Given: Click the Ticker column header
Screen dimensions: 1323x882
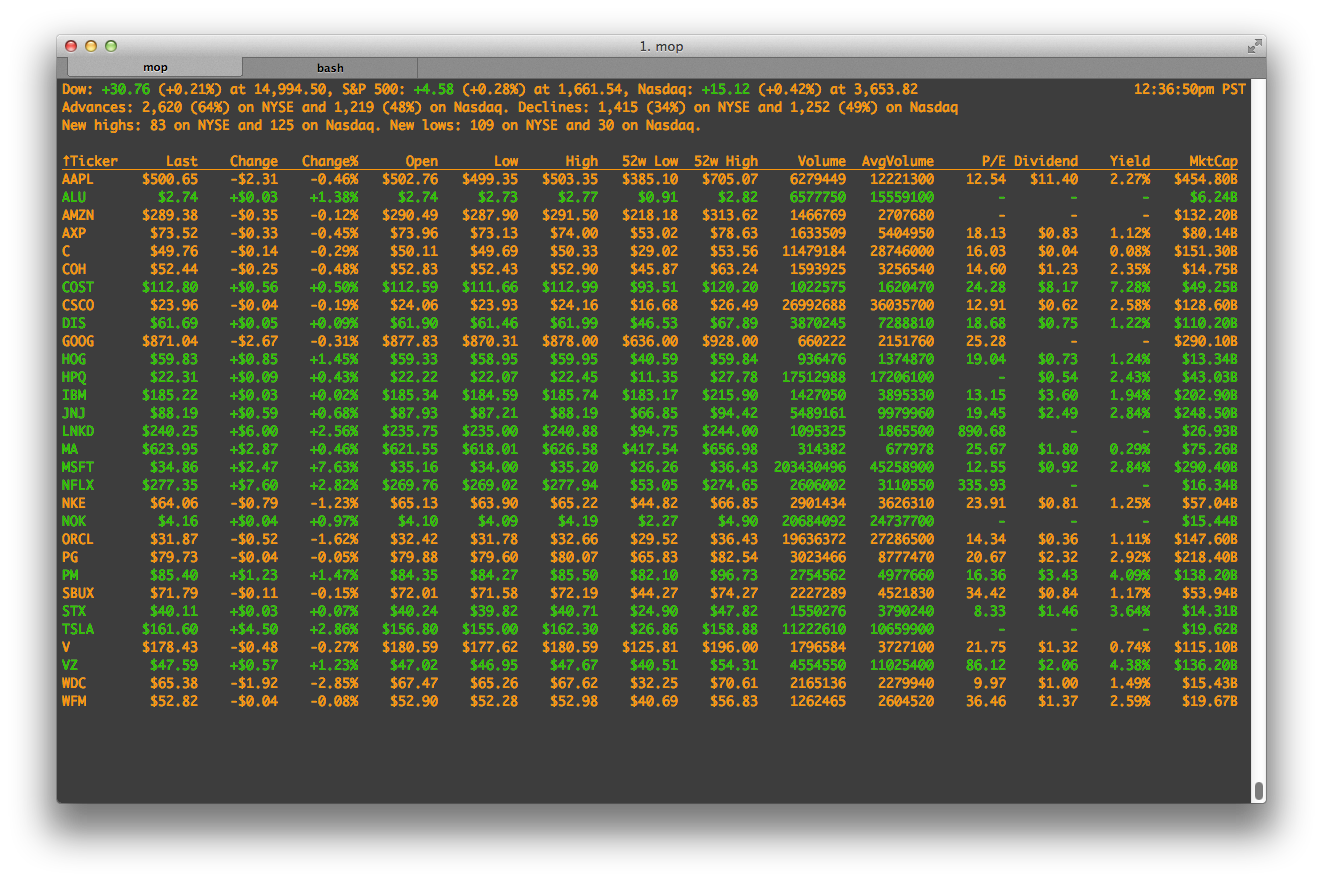Looking at the screenshot, I should click(x=90, y=161).
